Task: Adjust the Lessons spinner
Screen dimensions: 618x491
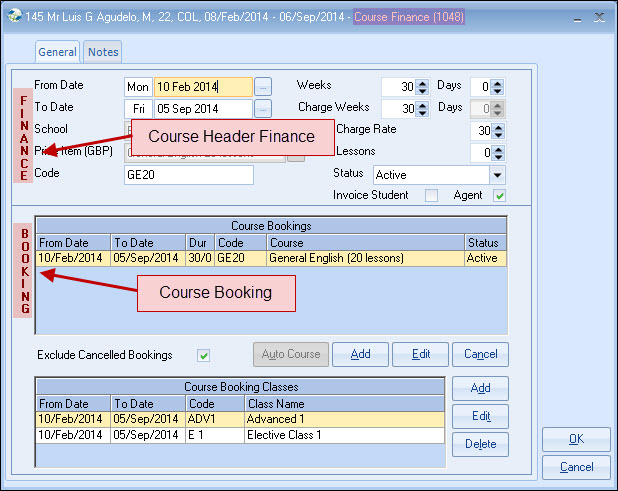Action: coord(497,153)
